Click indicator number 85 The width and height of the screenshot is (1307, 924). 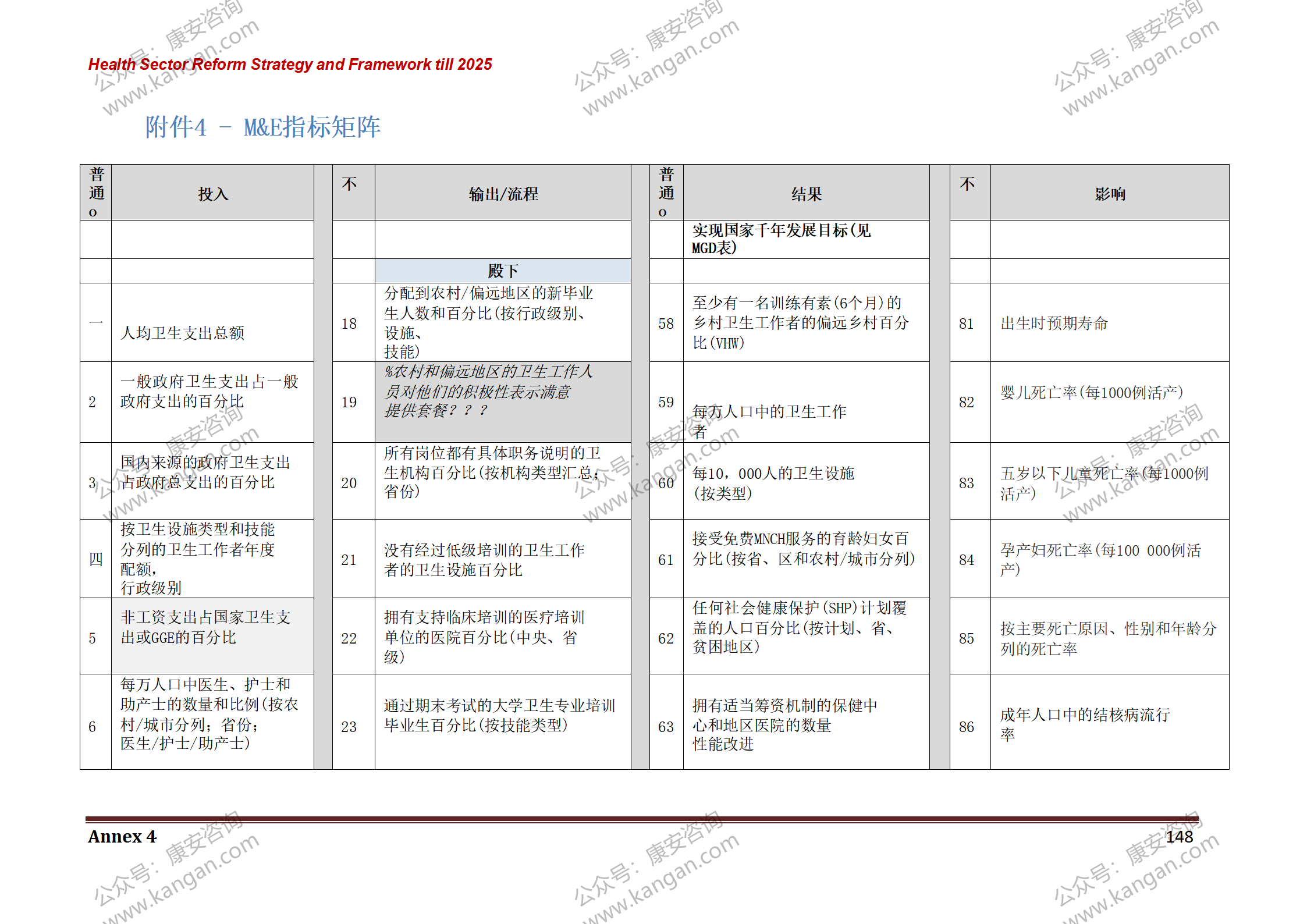[967, 638]
